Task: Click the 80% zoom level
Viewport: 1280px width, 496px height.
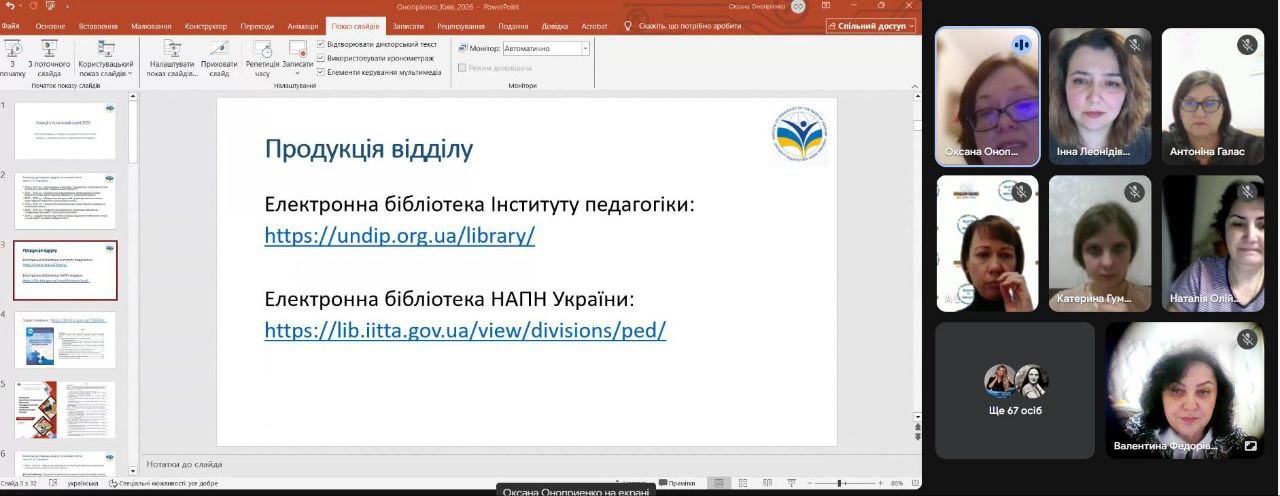Action: tap(897, 483)
